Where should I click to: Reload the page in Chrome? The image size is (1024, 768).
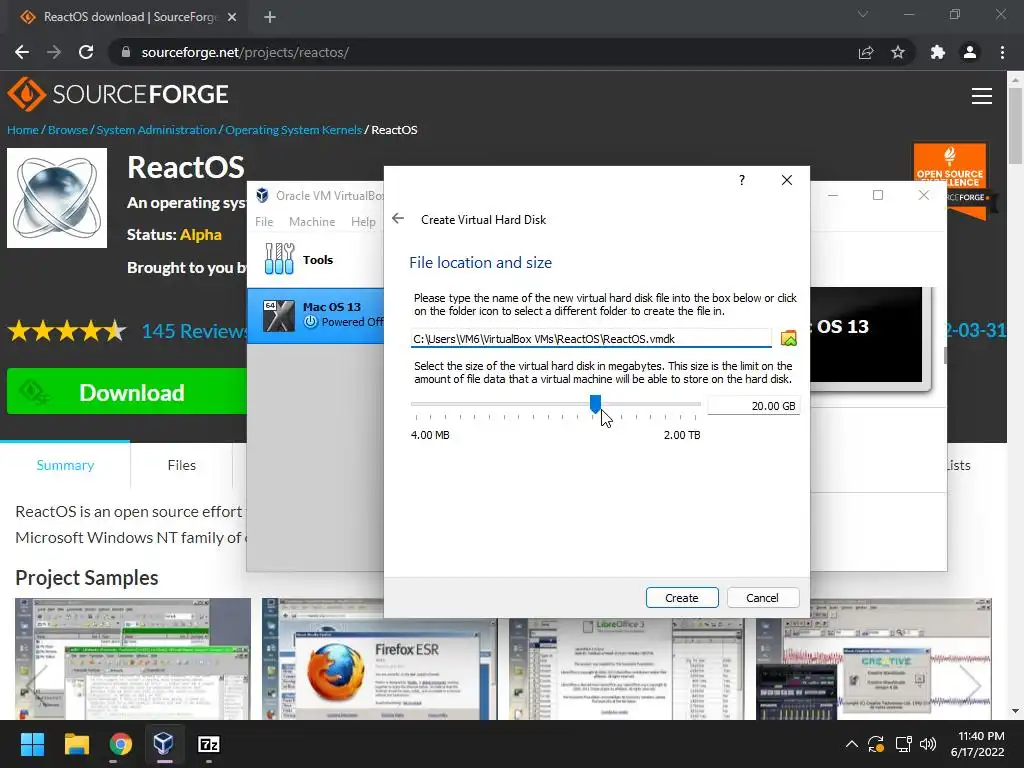[86, 52]
